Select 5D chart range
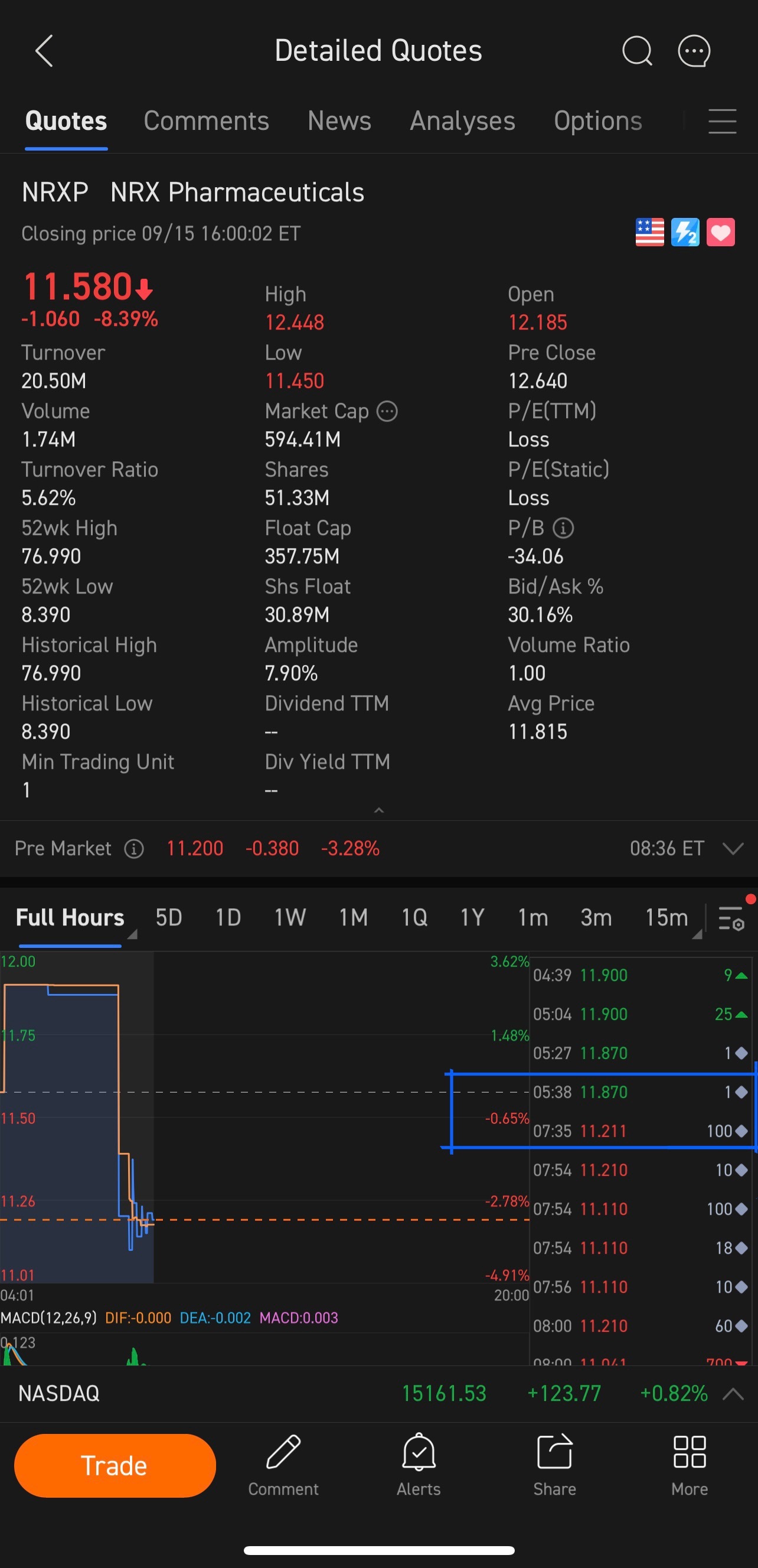 click(x=168, y=918)
